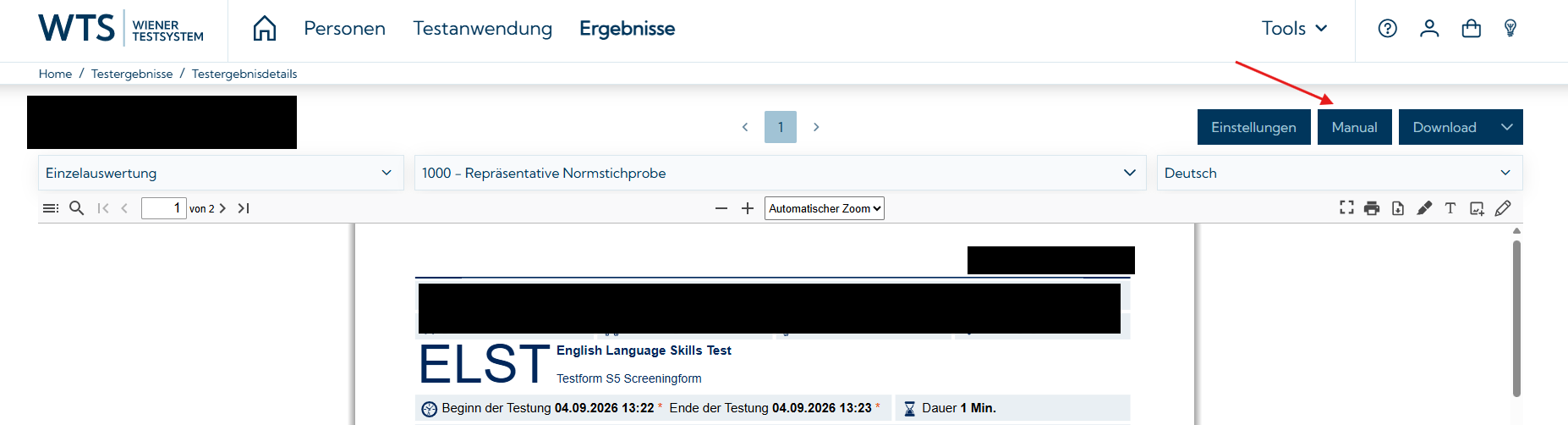Select the highlighter tool

(x=1424, y=208)
